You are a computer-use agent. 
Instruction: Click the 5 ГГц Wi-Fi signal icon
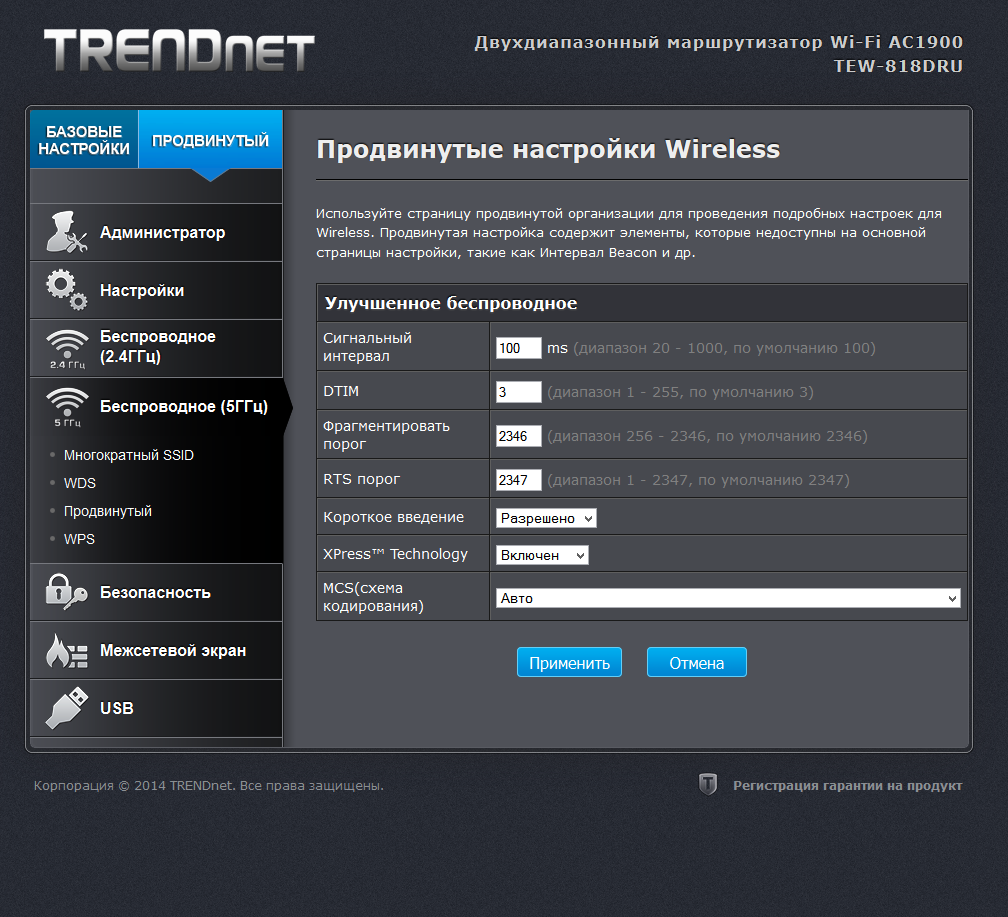point(67,407)
